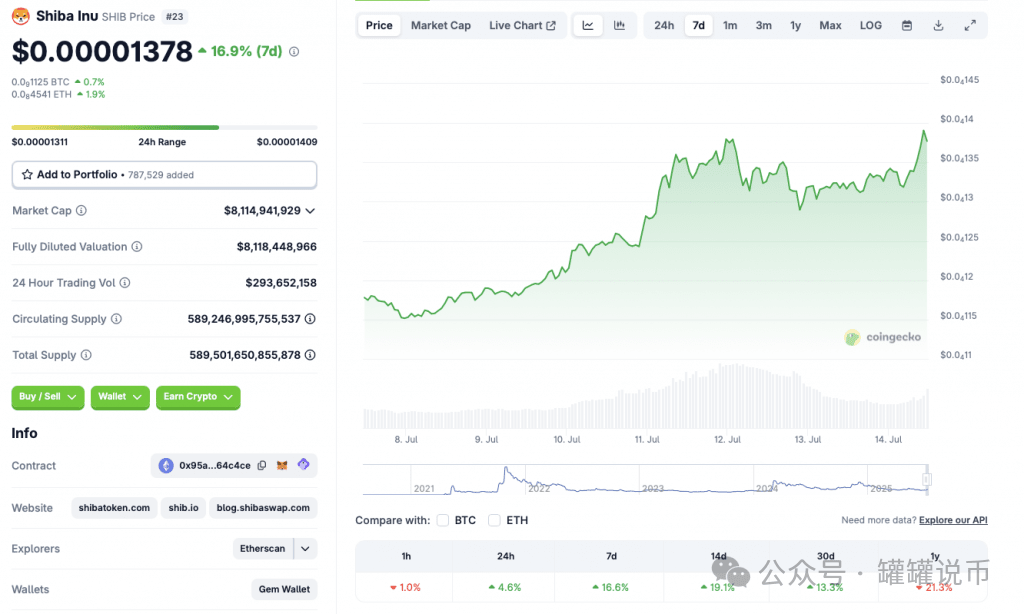Click Add to Portfolio button

click(165, 175)
